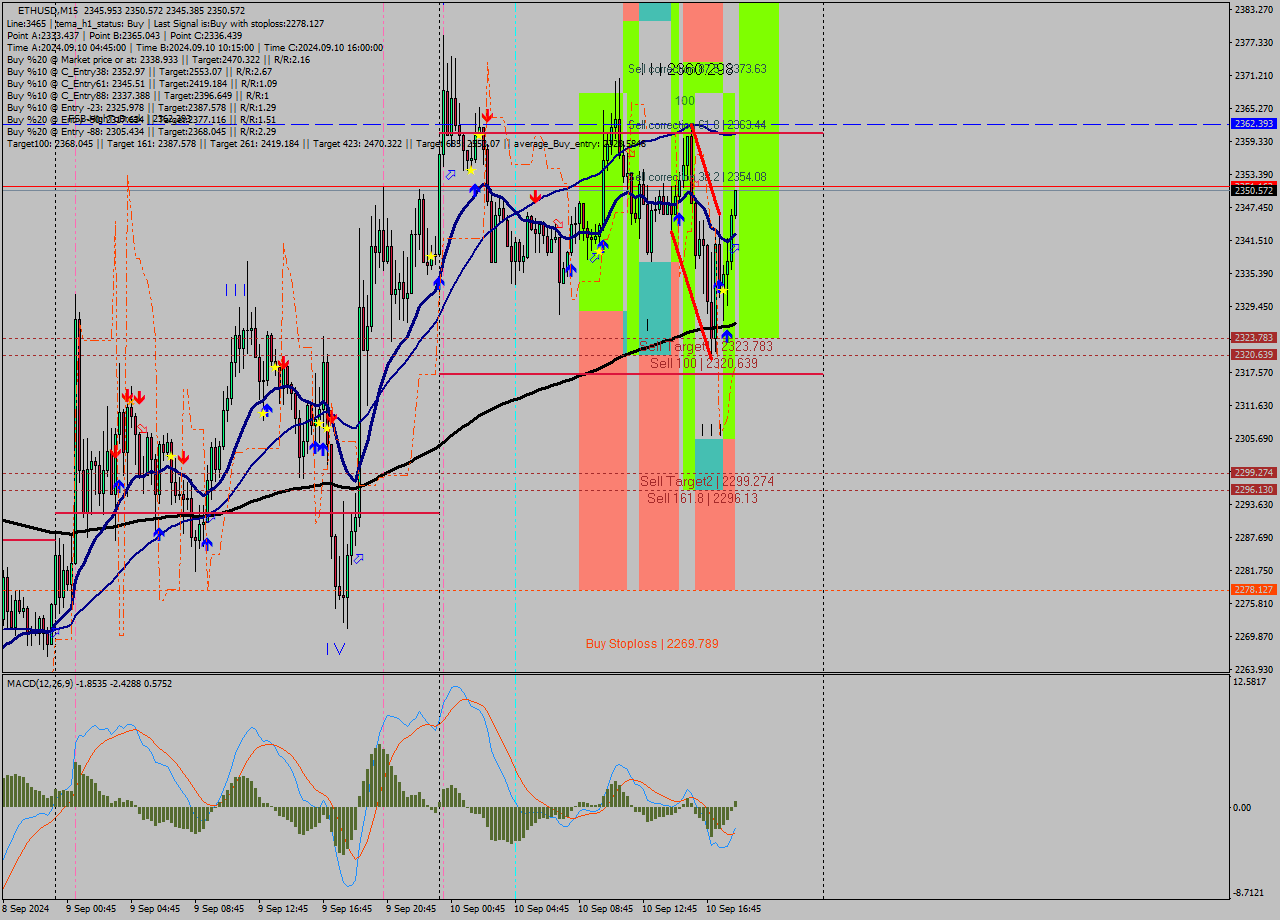Click the '100' Fibonacci level label
1280x920 pixels.
(684, 101)
